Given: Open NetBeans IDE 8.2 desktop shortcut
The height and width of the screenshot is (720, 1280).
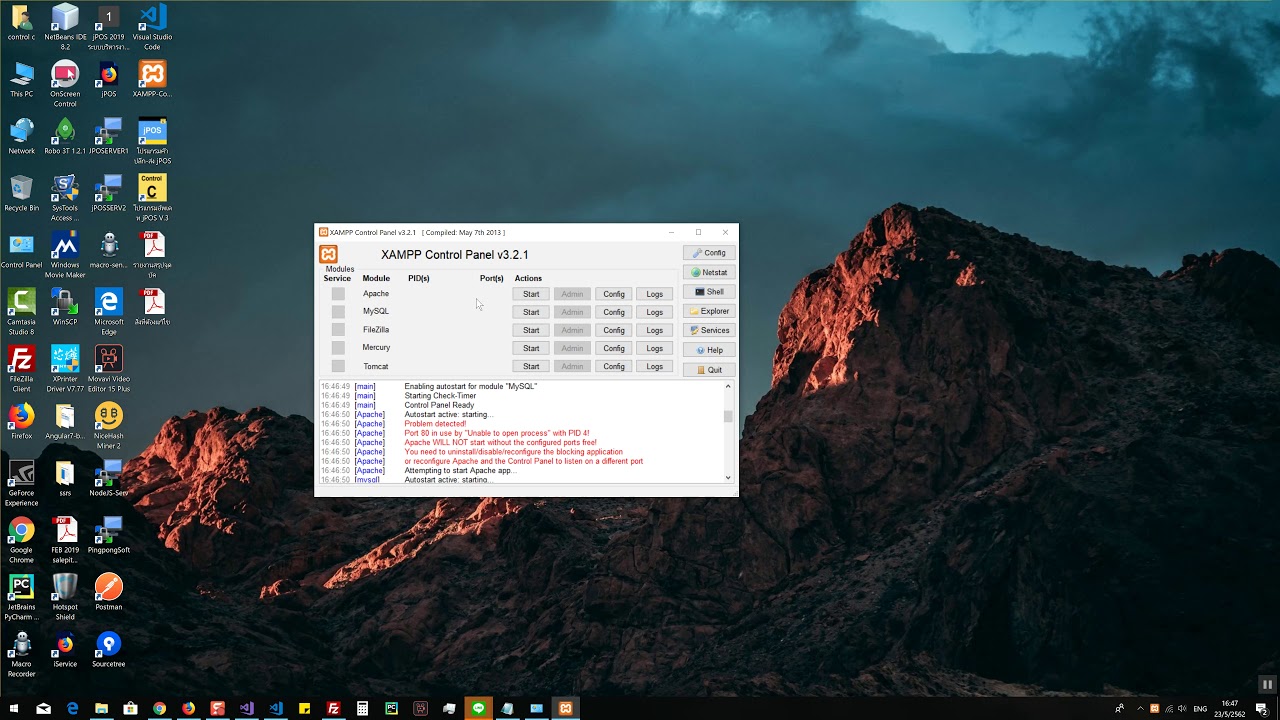Looking at the screenshot, I should click(65, 27).
